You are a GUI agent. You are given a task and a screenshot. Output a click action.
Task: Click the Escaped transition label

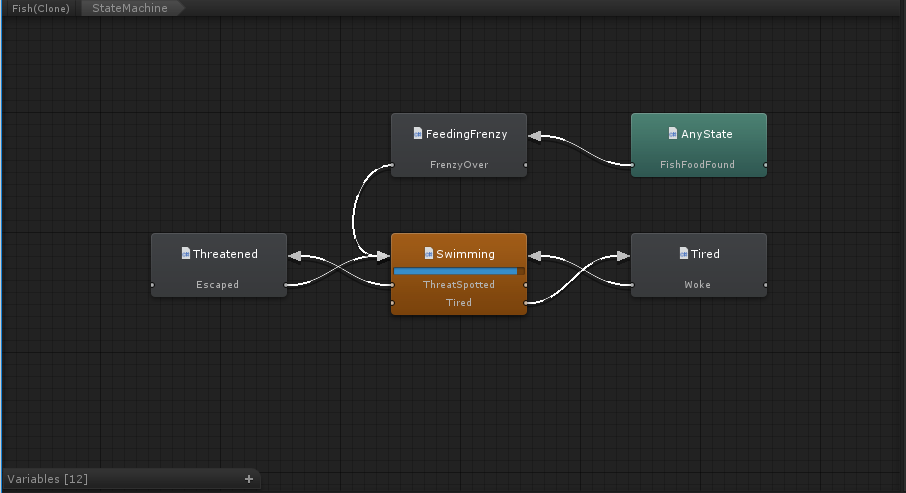pos(217,285)
